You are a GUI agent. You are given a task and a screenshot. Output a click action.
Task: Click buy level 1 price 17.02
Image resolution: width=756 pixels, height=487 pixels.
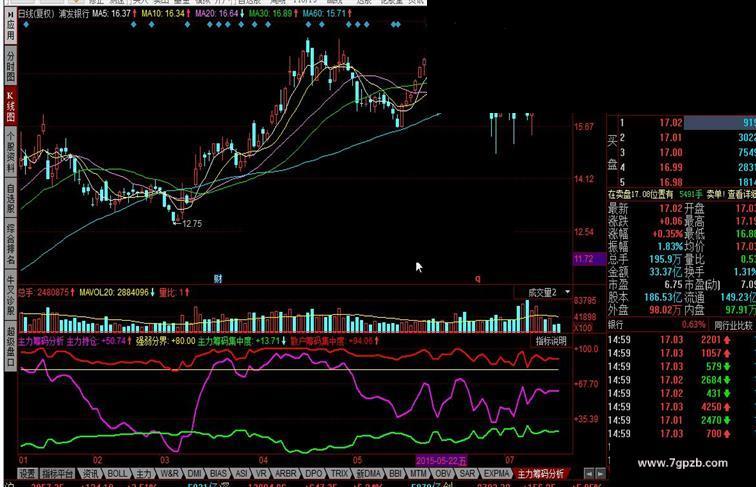click(x=671, y=123)
